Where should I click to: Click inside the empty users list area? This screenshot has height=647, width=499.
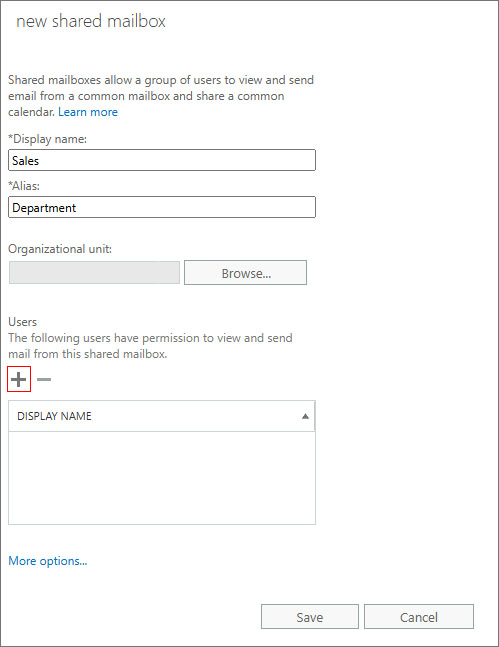click(162, 478)
